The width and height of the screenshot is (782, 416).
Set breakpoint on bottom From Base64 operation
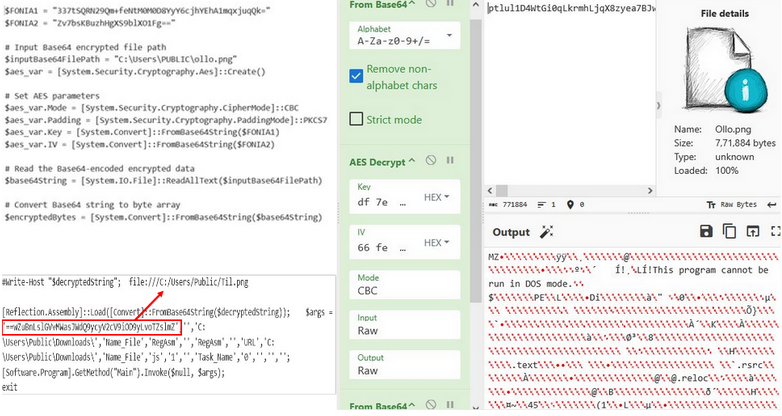click(x=450, y=405)
